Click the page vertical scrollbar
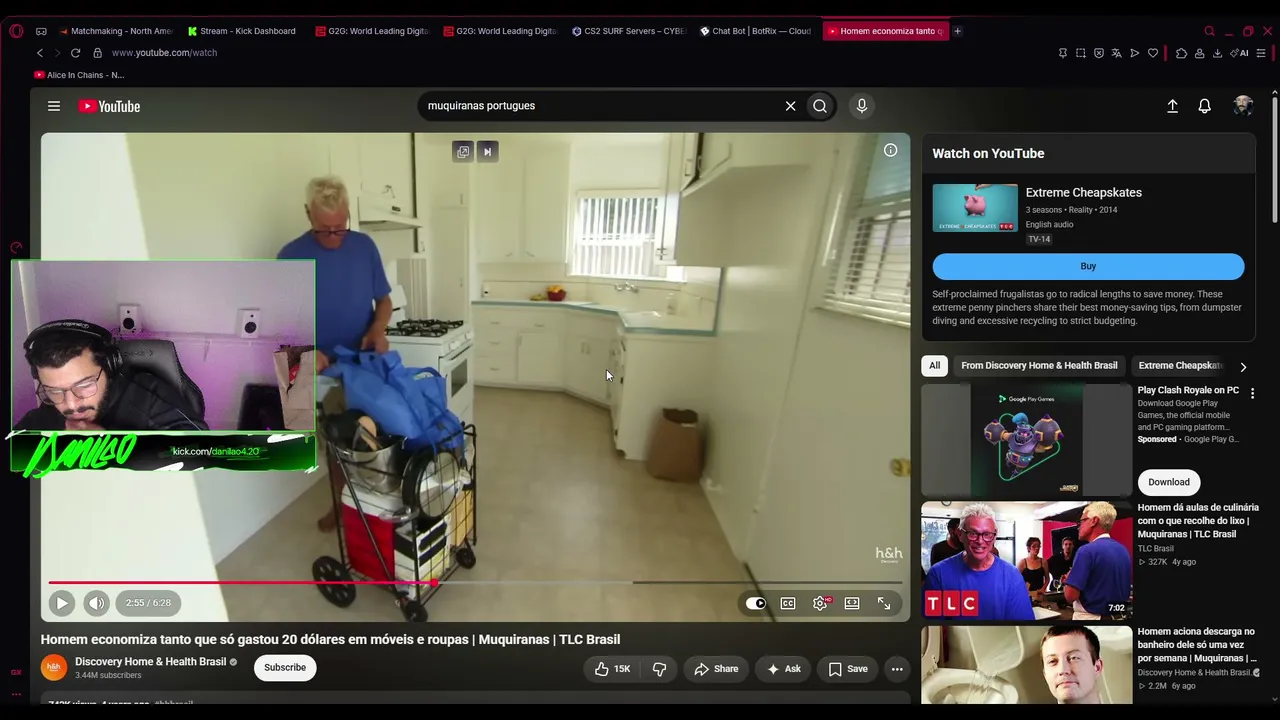Image resolution: width=1280 pixels, height=720 pixels. click(x=1274, y=158)
